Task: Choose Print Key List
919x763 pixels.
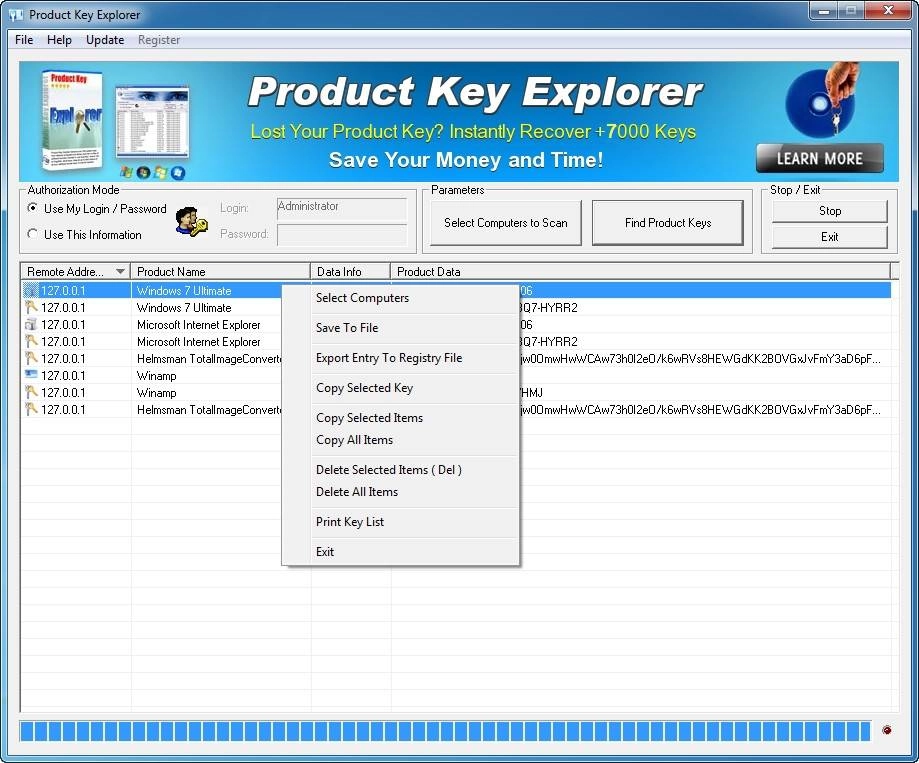Action: tap(400, 522)
